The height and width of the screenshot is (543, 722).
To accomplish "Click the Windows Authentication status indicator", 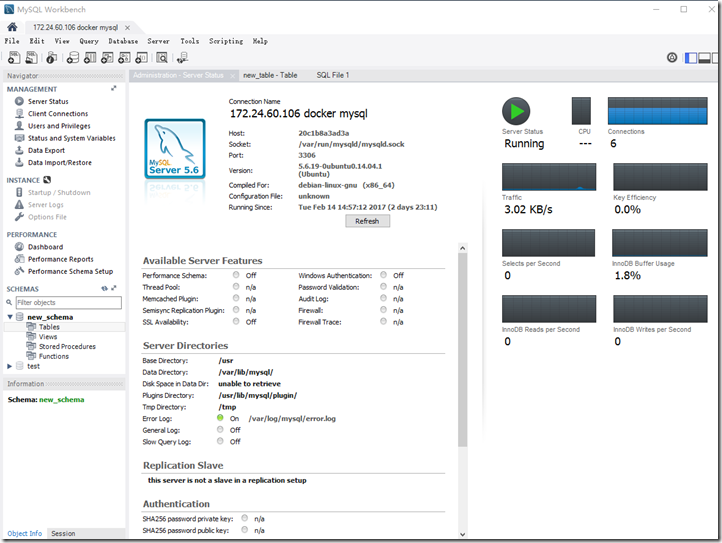I will pyautogui.click(x=383, y=274).
